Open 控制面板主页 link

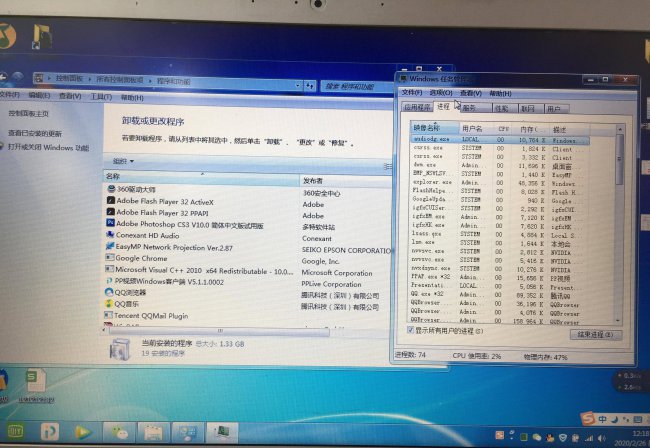(x=29, y=113)
